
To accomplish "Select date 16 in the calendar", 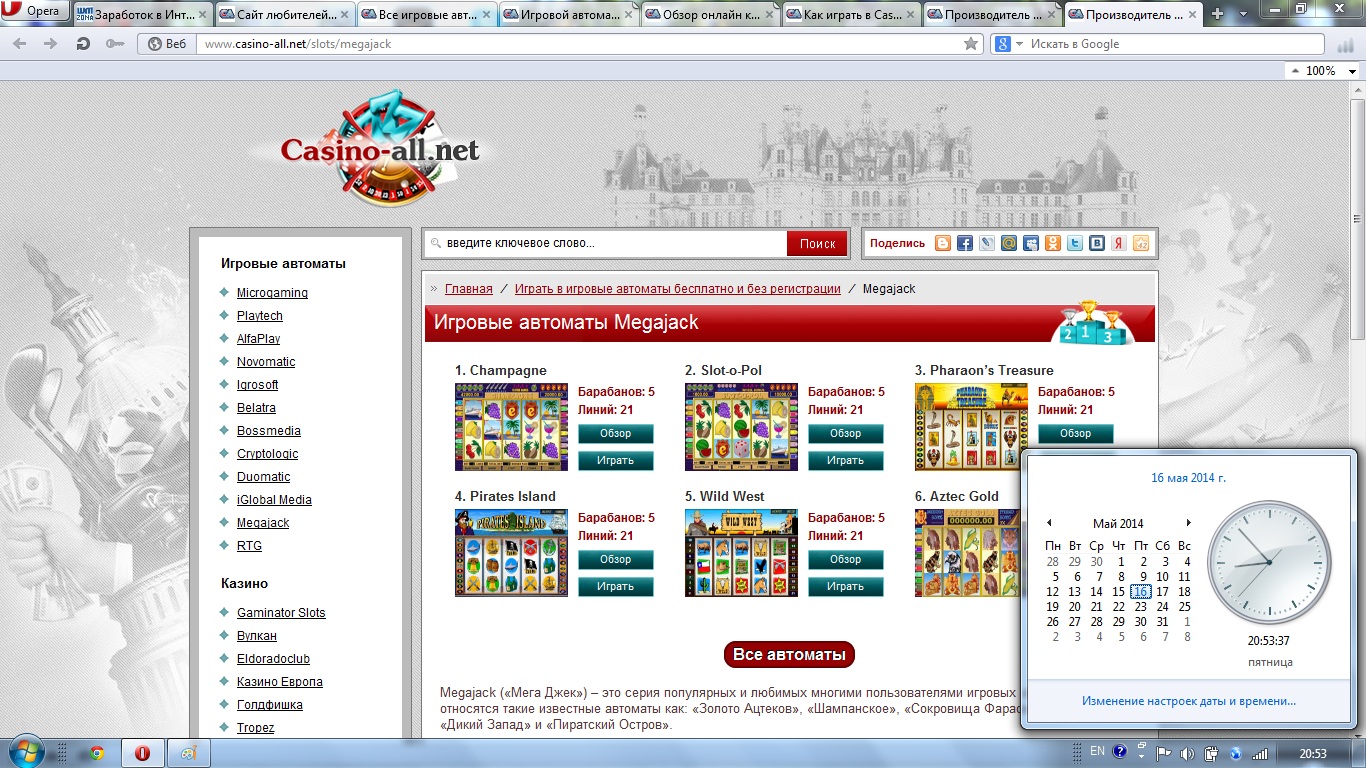I will point(1140,592).
